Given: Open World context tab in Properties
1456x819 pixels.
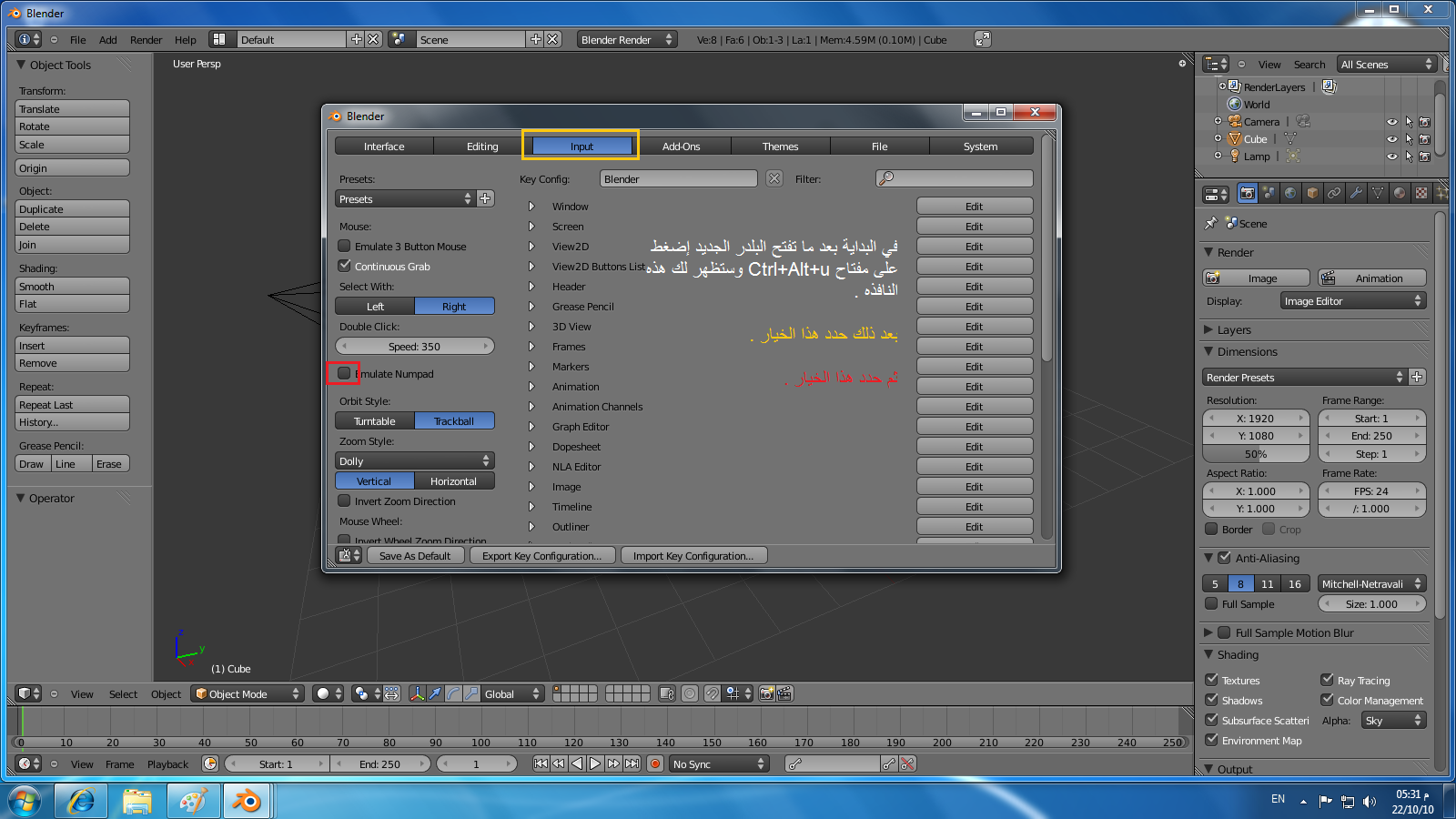Looking at the screenshot, I should pyautogui.click(x=1290, y=193).
